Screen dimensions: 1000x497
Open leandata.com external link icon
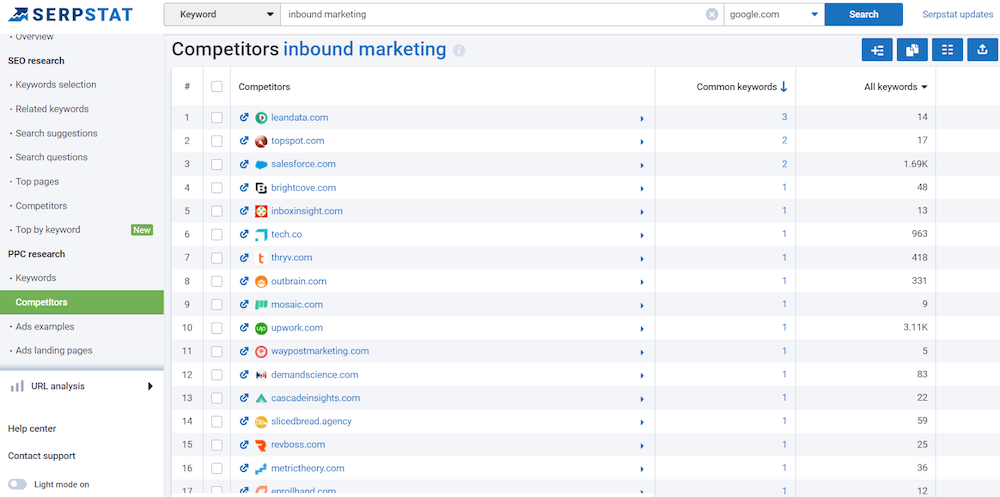[x=245, y=118]
